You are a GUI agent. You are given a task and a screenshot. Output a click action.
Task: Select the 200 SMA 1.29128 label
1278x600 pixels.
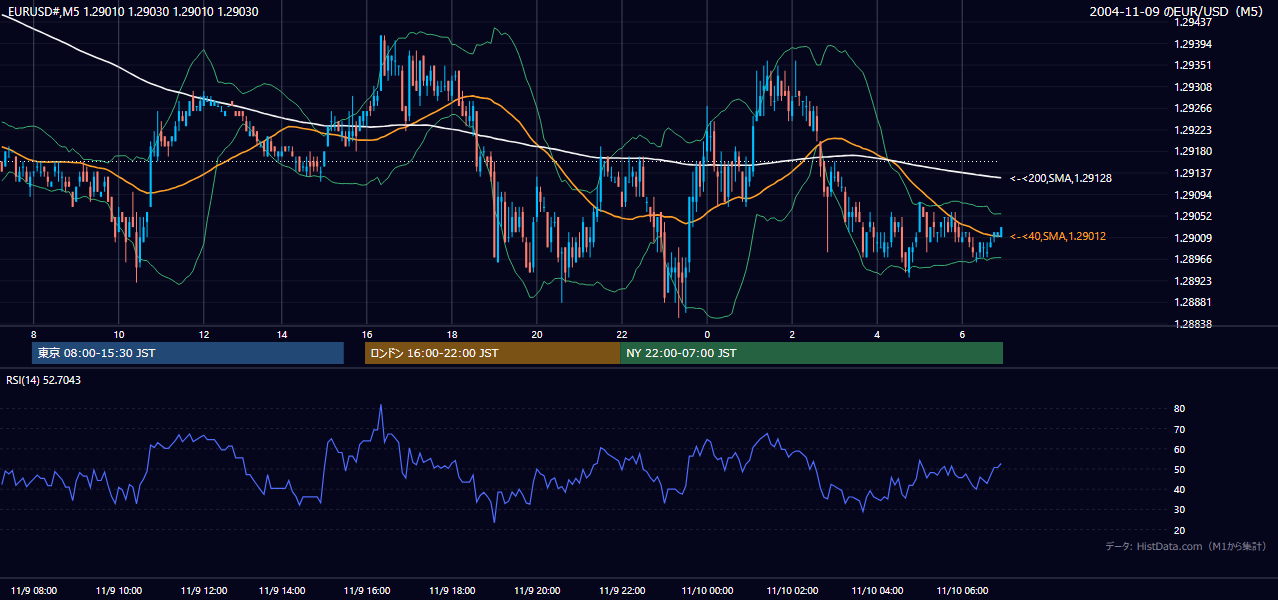coord(1062,178)
